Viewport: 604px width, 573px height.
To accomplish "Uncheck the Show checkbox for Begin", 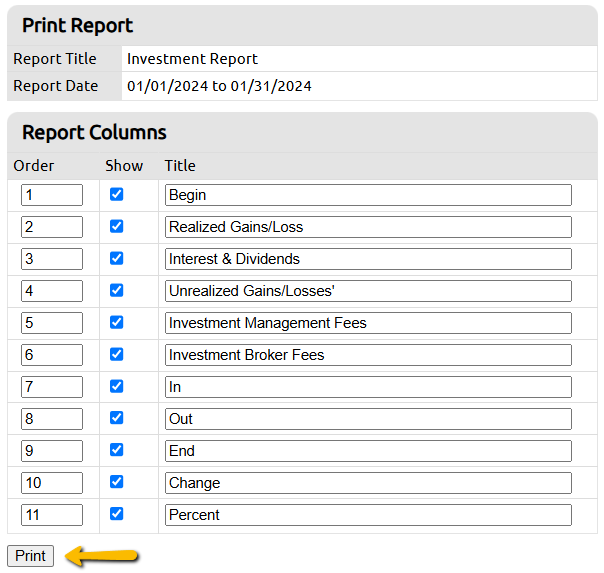I will 116,194.
